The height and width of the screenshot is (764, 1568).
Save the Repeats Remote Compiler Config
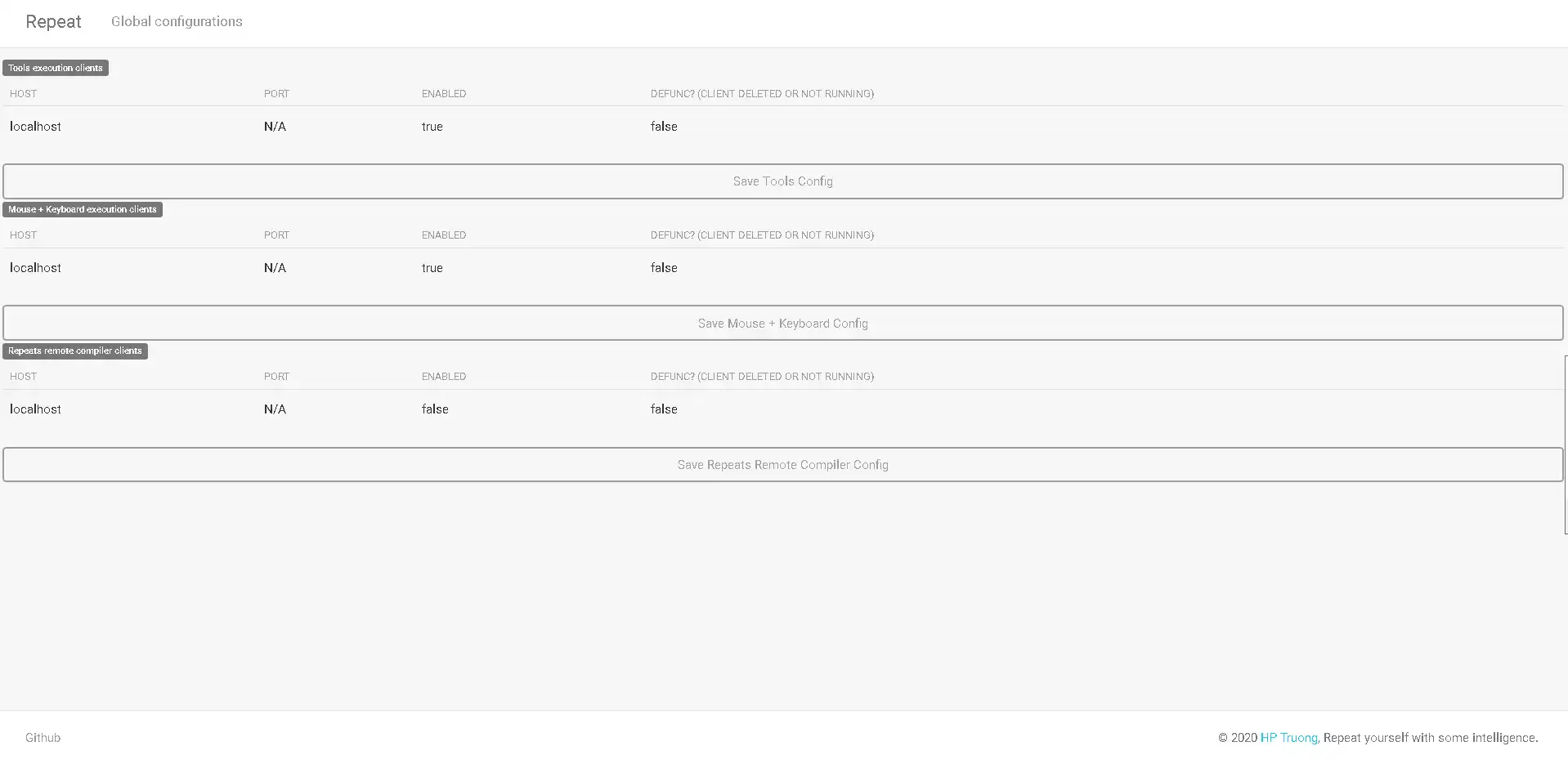[x=782, y=465]
